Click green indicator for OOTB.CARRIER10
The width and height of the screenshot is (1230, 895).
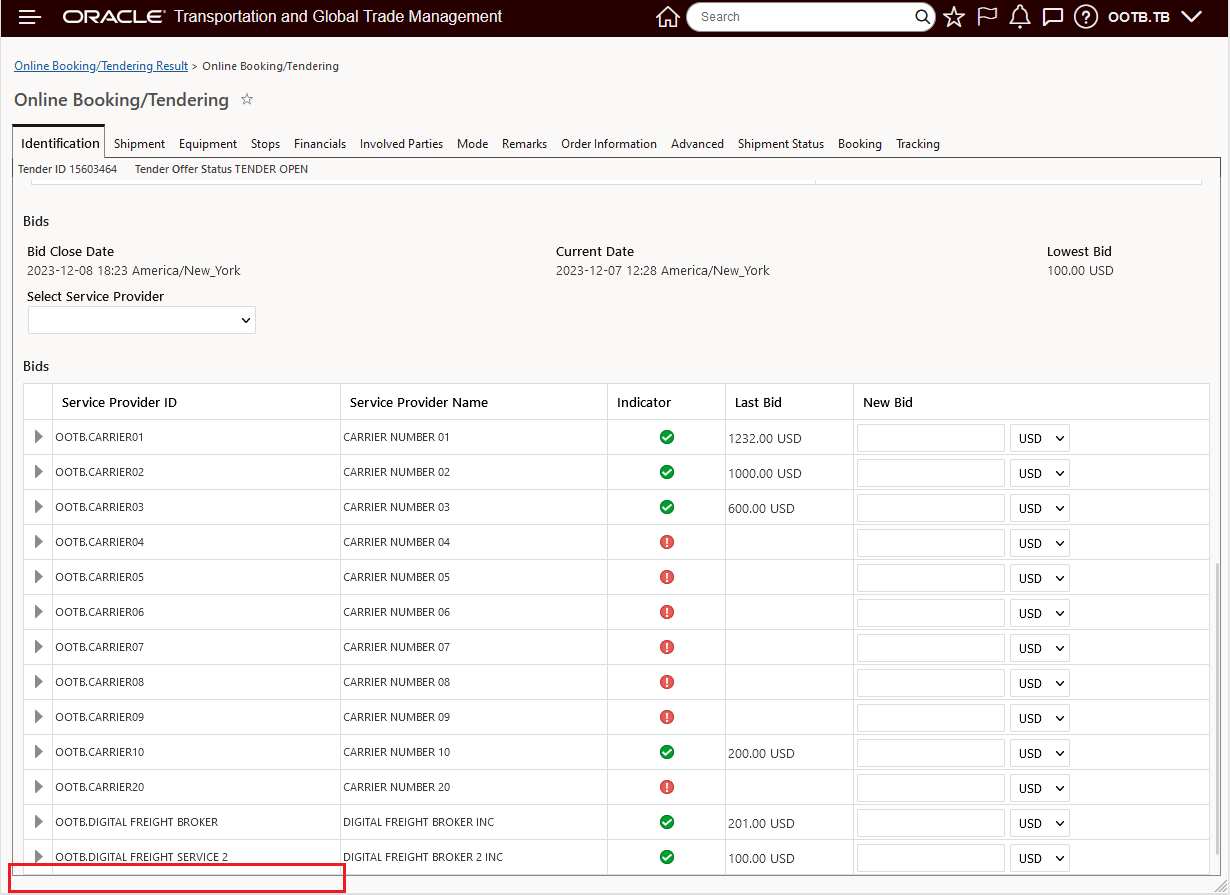[667, 752]
